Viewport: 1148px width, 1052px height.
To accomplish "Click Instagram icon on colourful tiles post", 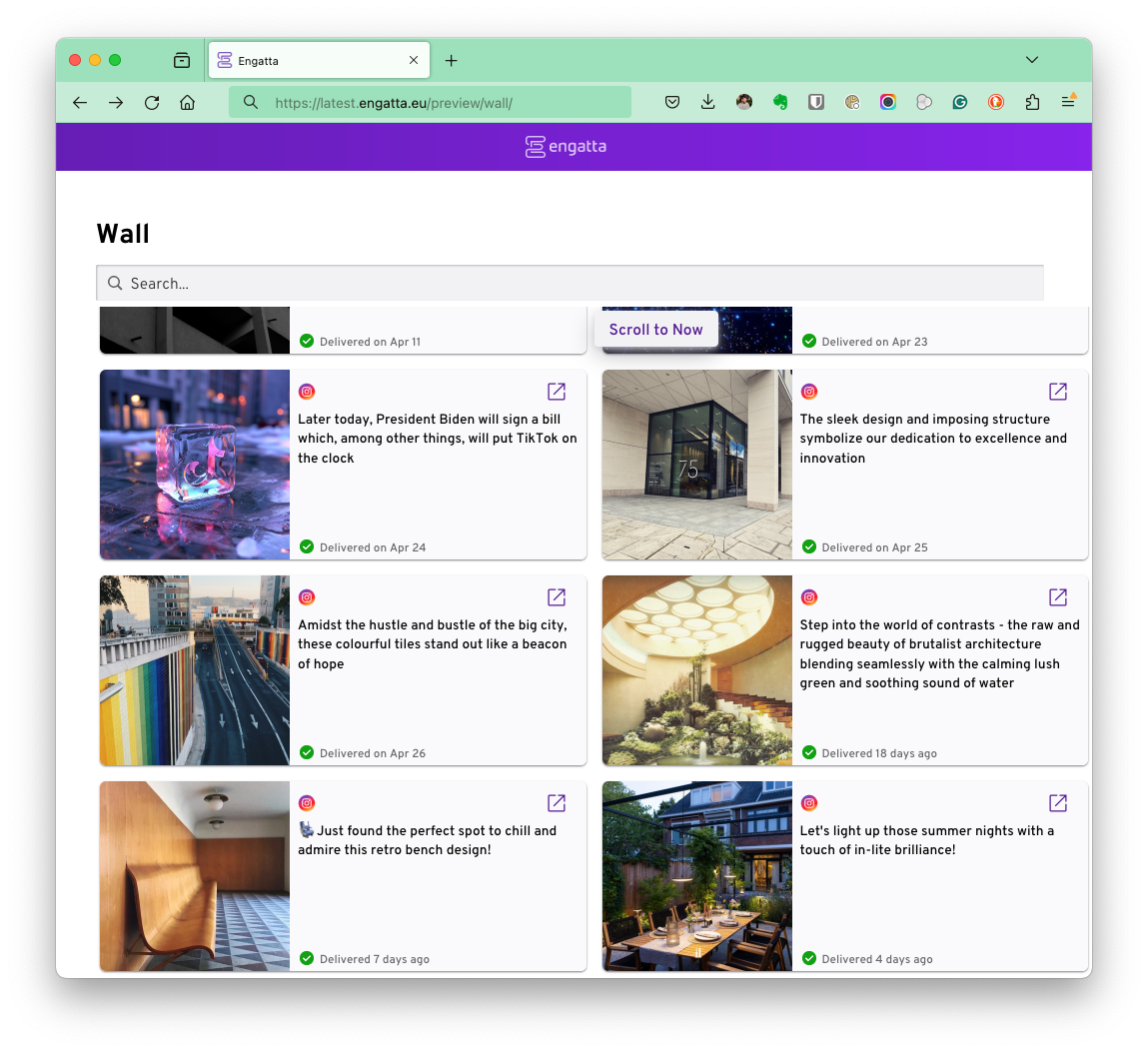I will [308, 597].
